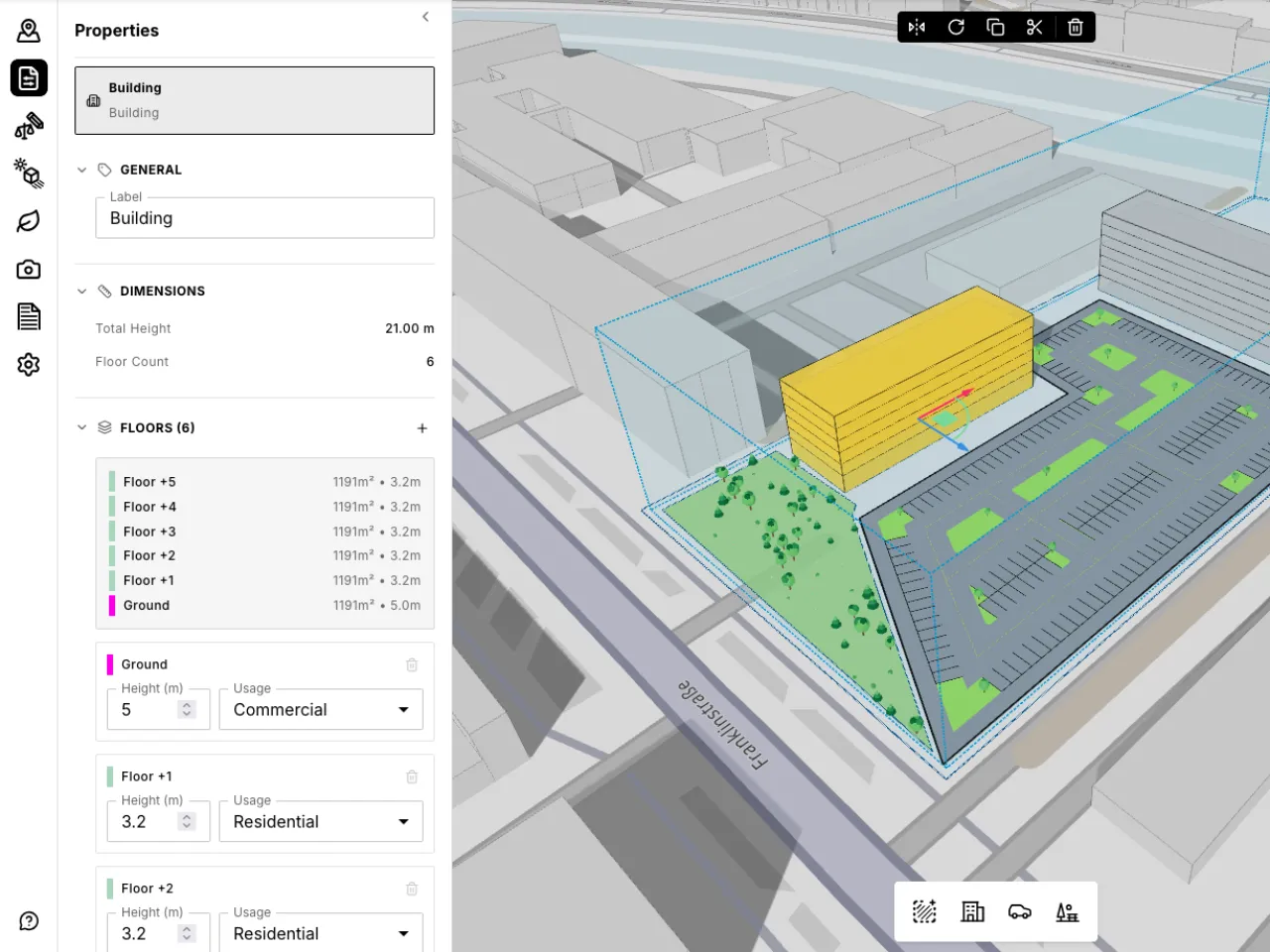Image resolution: width=1270 pixels, height=952 pixels.
Task: Click the mirror tool in the top toolbar
Action: tap(917, 27)
